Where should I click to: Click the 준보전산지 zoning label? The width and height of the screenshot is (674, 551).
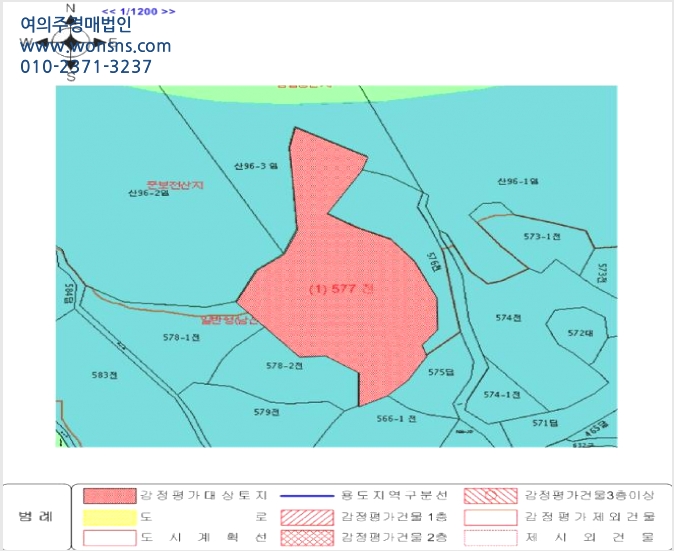[x=175, y=185]
